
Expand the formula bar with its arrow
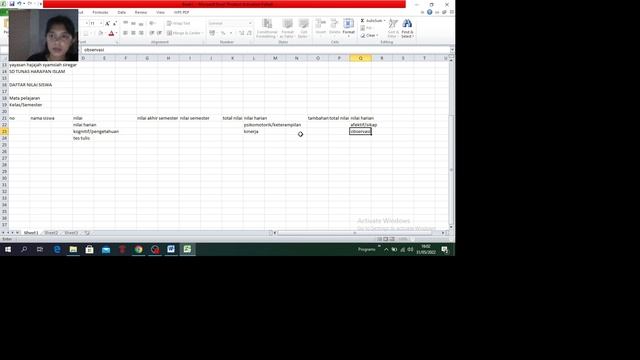pyautogui.click(x=452, y=50)
